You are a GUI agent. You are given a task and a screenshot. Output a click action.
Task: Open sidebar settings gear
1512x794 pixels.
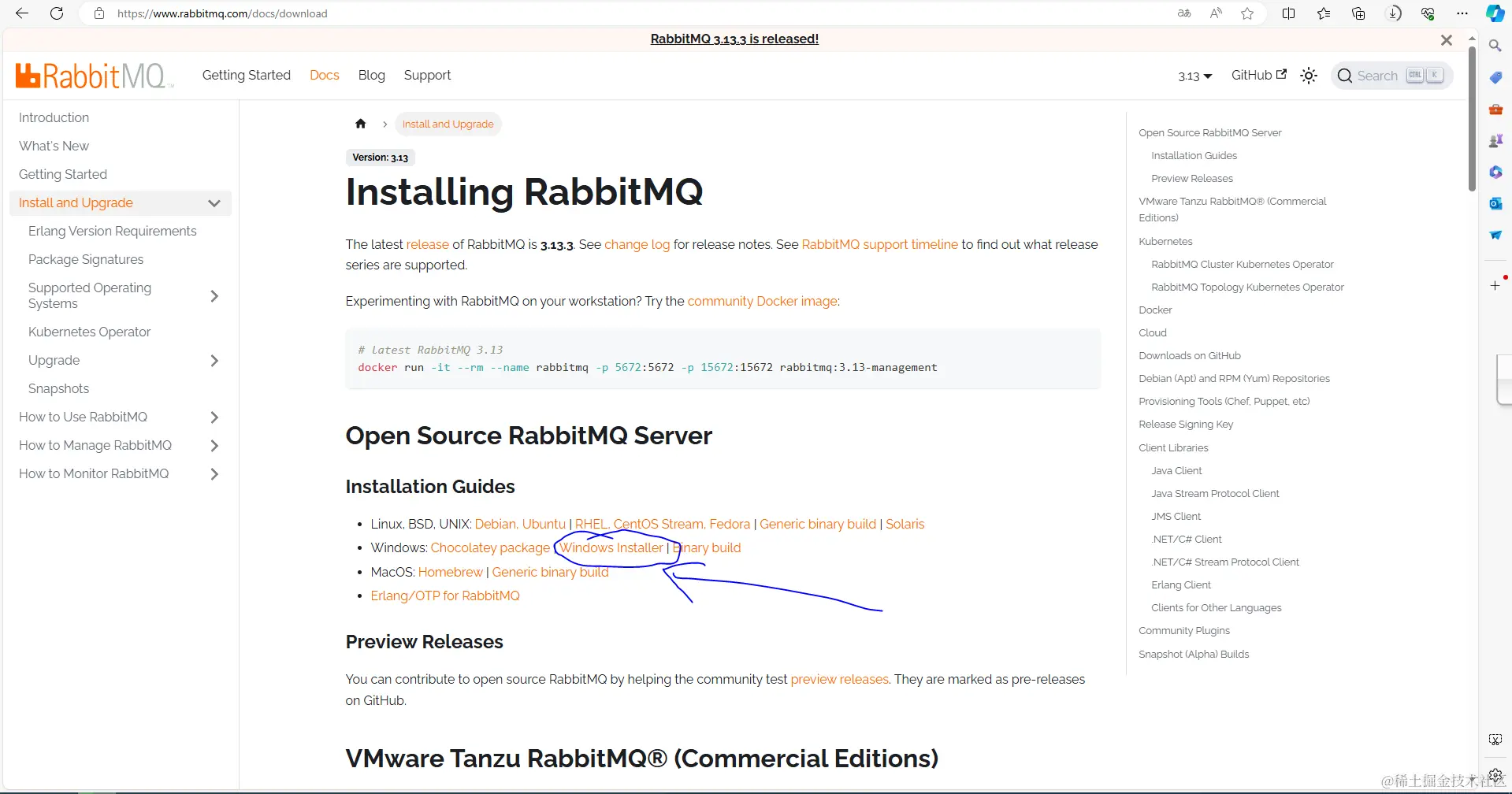(x=1495, y=774)
